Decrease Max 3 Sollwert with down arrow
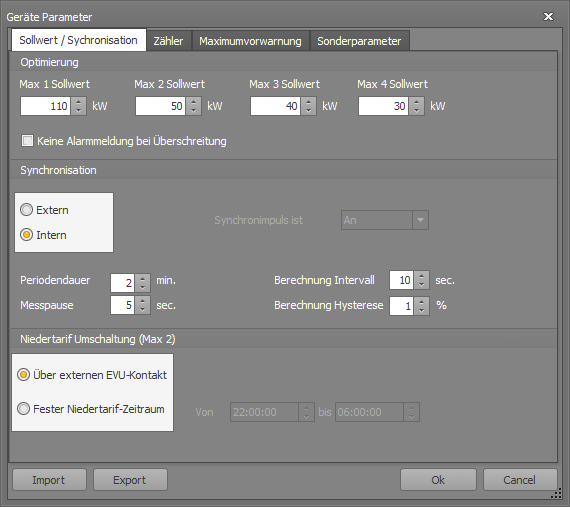 click(x=309, y=111)
